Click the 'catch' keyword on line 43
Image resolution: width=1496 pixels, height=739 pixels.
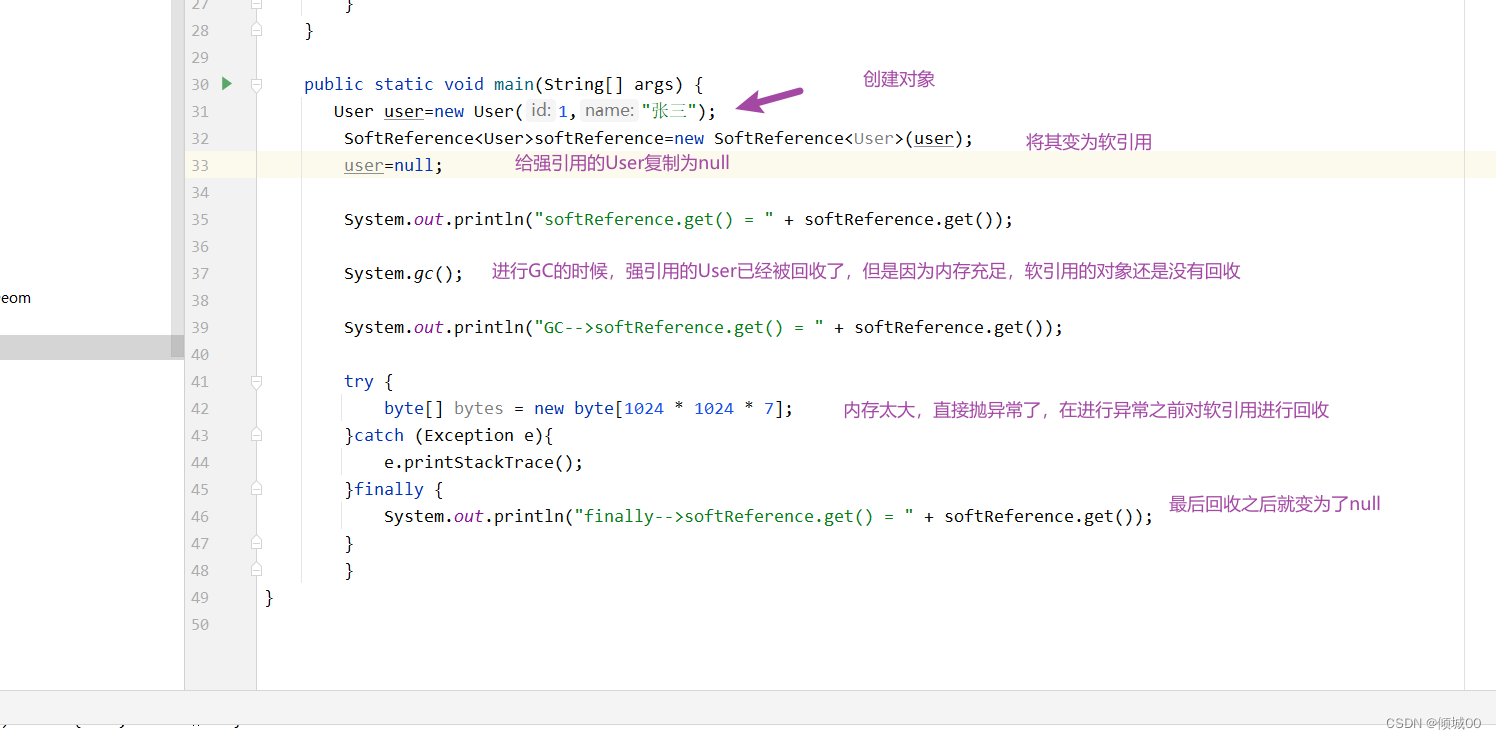379,436
